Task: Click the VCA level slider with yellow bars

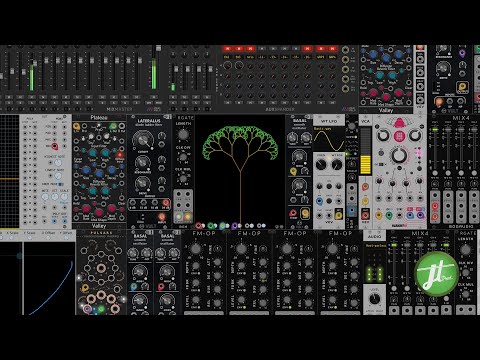Action: (365, 151)
